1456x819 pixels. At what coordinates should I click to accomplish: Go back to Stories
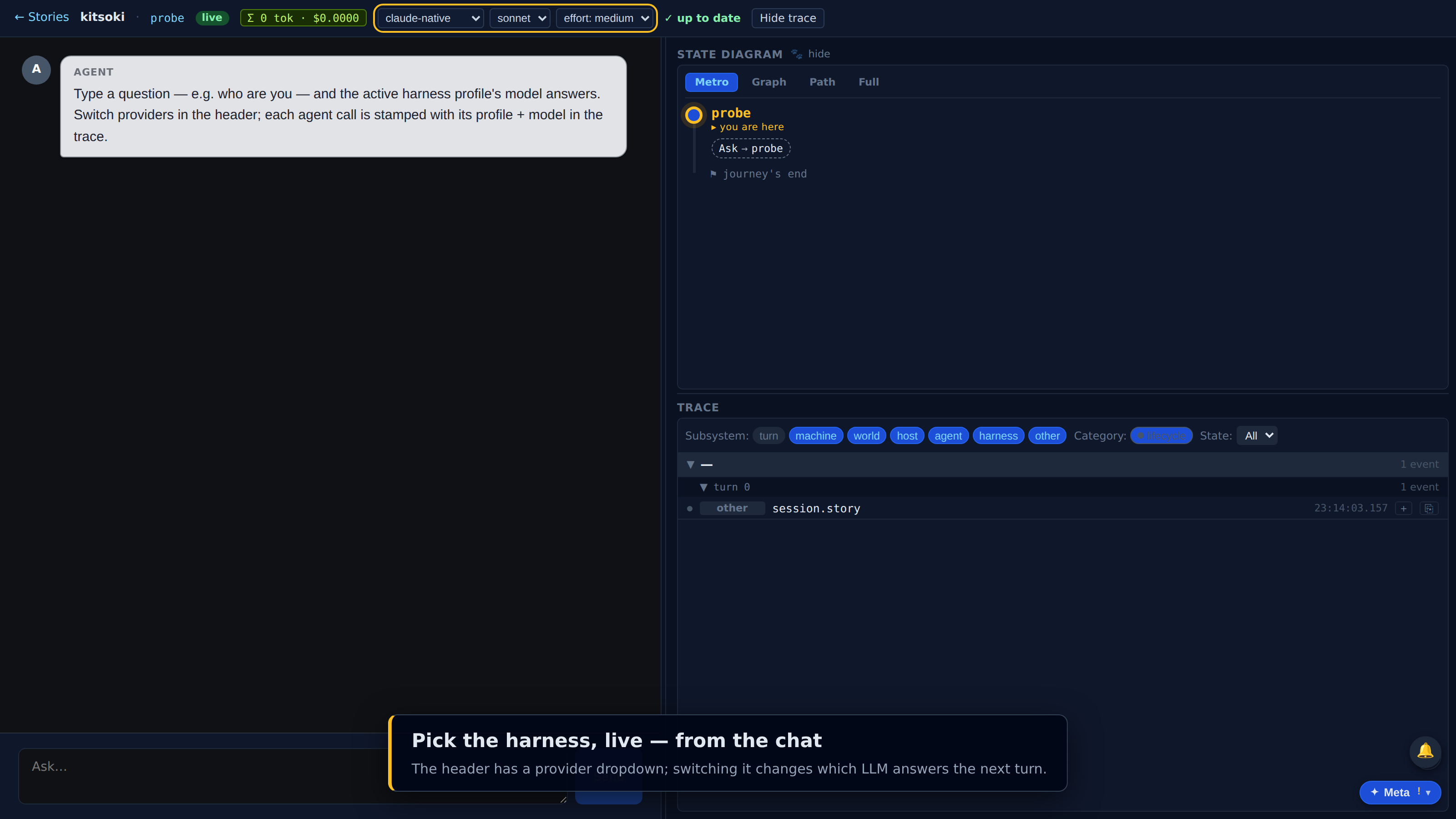click(41, 17)
